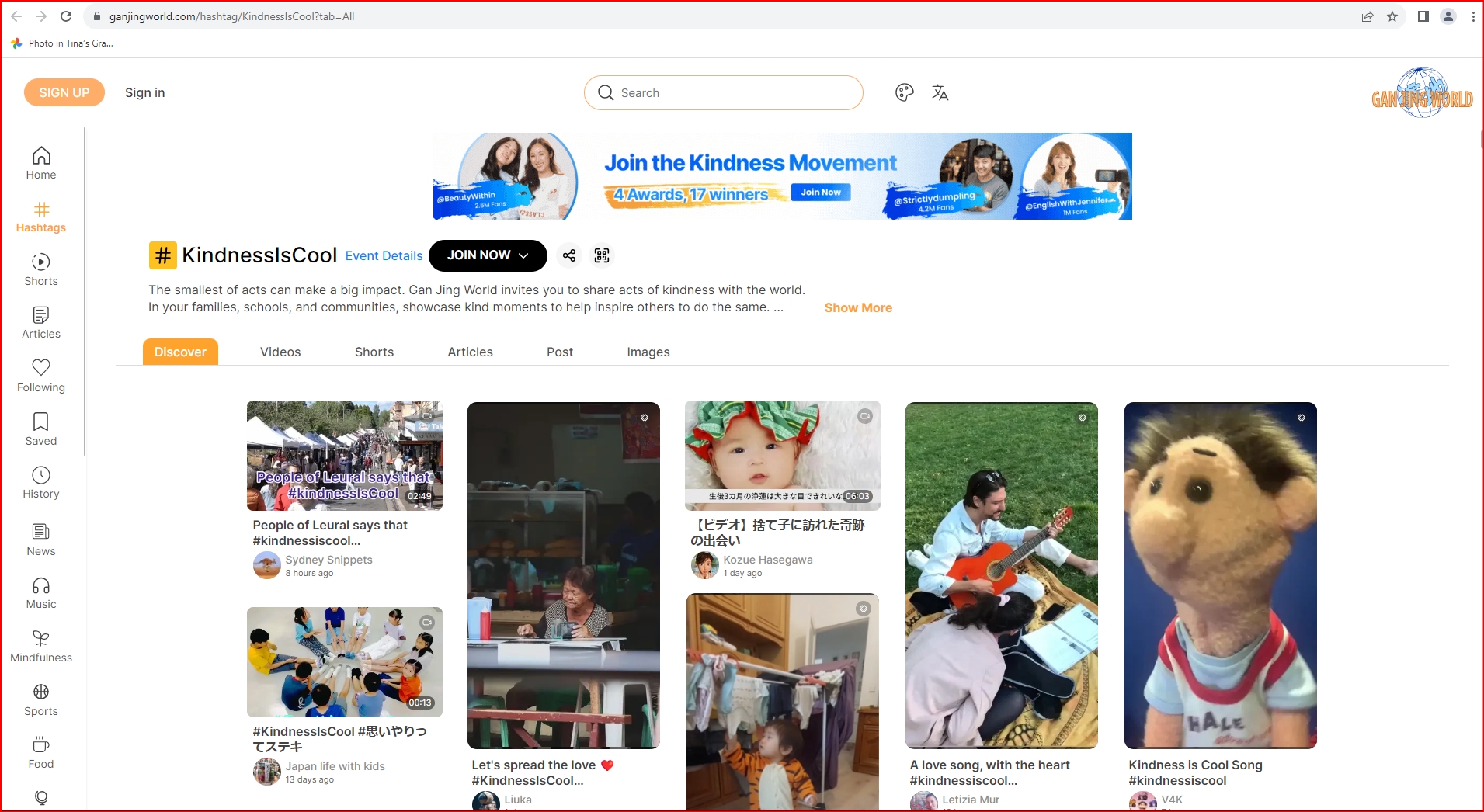Expand description with Show More
Screen dimensions: 1484x812
point(858,307)
